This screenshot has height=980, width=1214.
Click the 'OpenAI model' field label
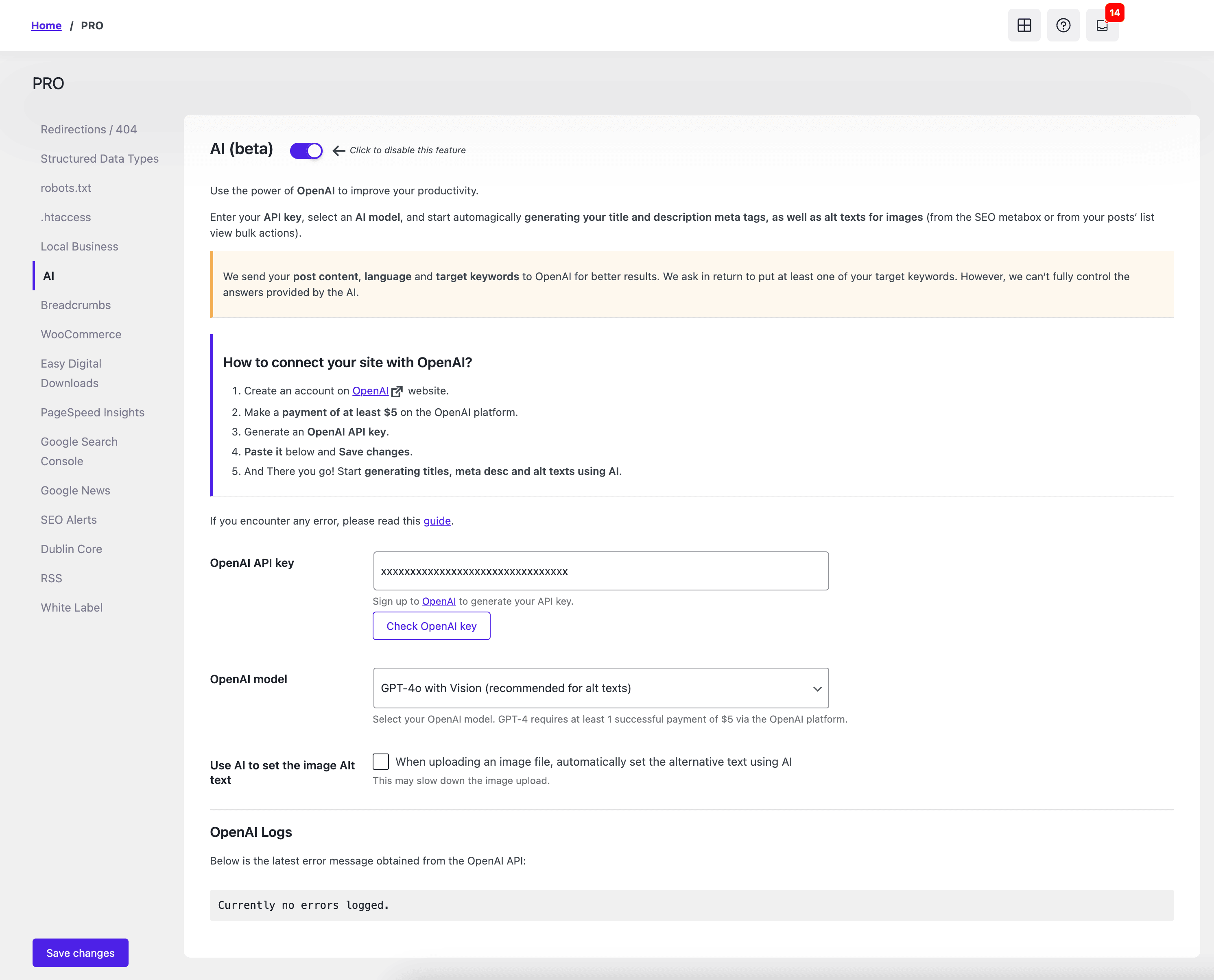tap(249, 679)
